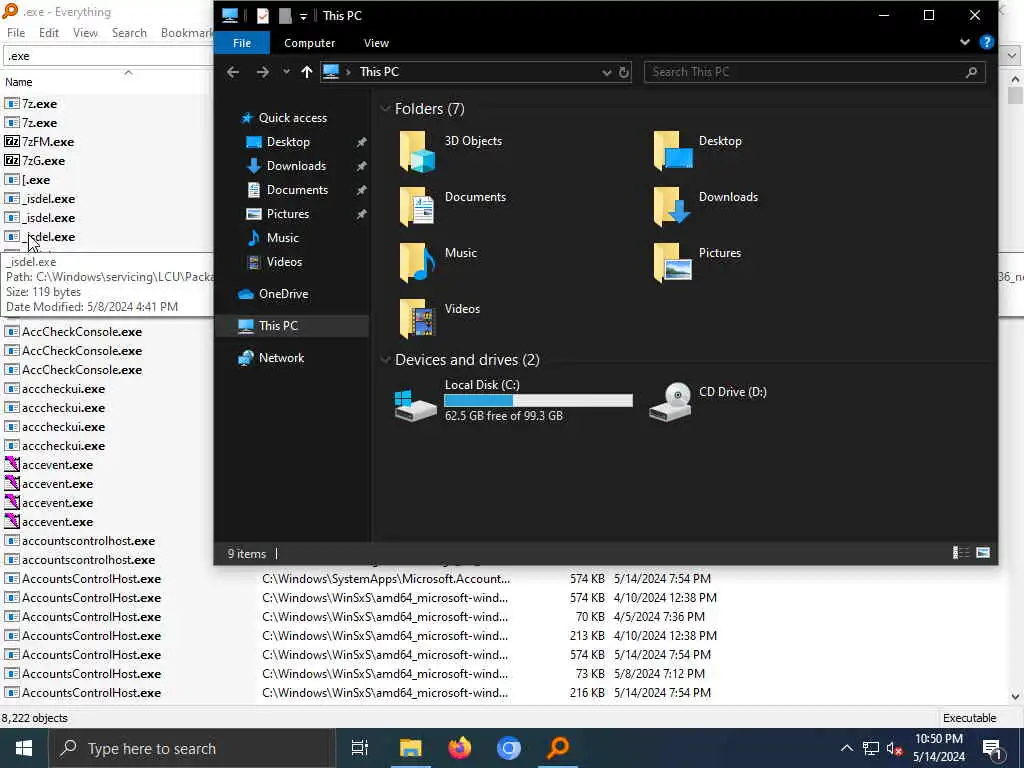This screenshot has height=768, width=1024.
Task: Open notification center in system tray
Action: [992, 749]
